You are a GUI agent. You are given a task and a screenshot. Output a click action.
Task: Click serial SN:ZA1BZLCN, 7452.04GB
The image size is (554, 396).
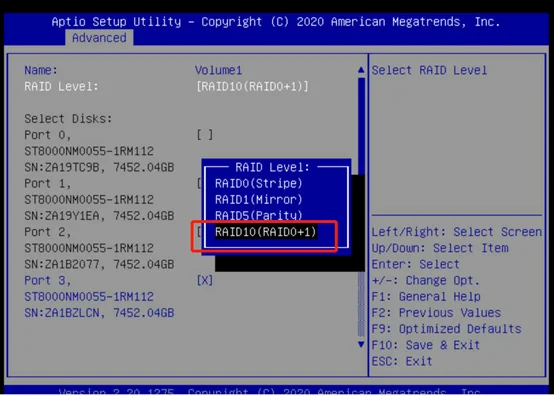(99, 313)
